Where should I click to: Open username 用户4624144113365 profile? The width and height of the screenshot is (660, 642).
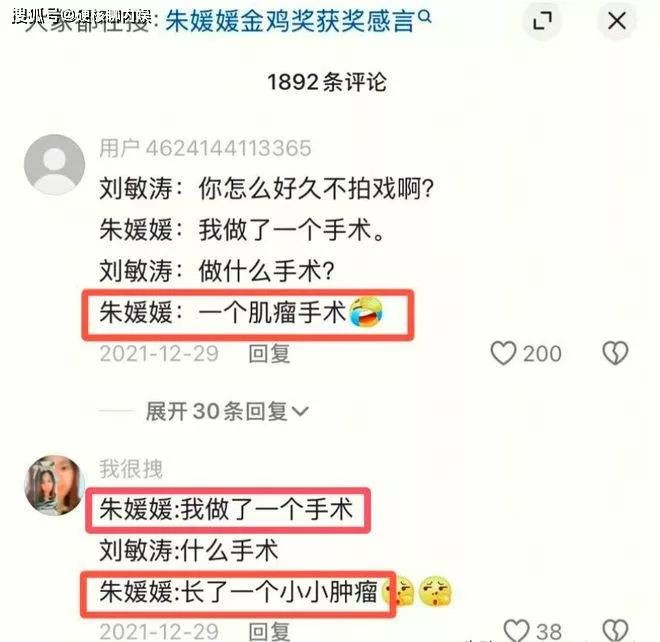coord(205,148)
